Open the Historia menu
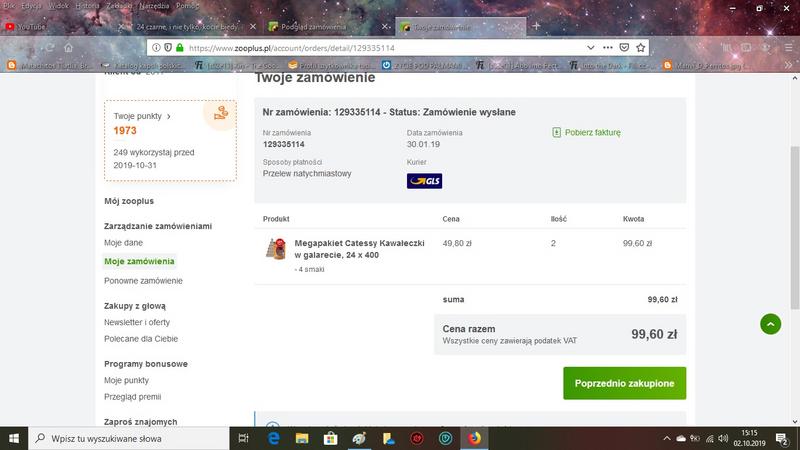The image size is (800, 450). point(87,6)
